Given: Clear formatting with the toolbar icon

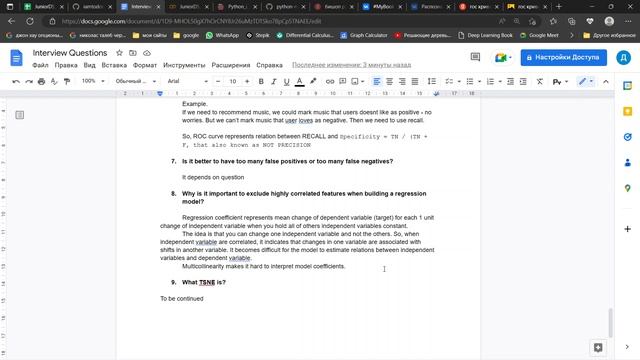Looking at the screenshot, I should (x=540, y=82).
